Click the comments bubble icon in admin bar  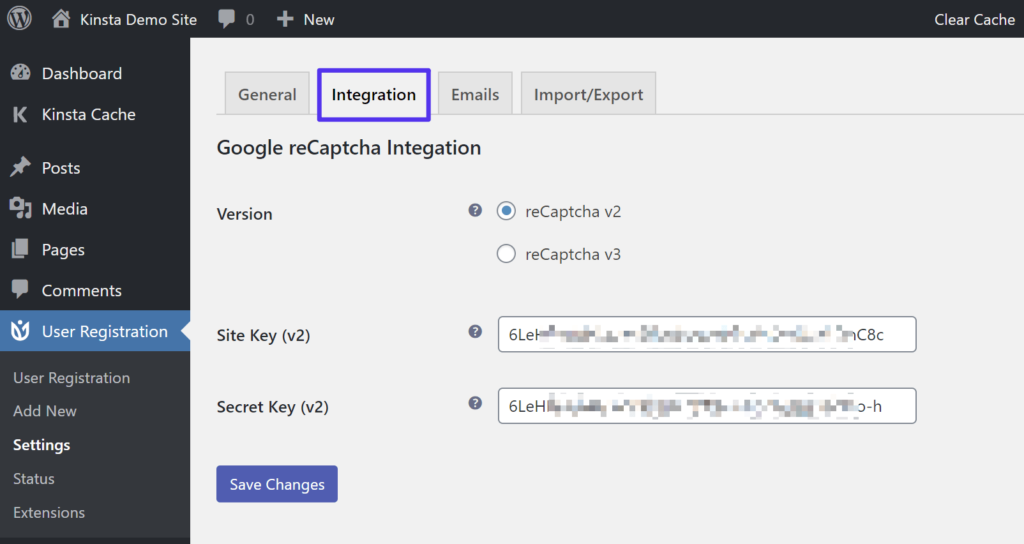(228, 19)
